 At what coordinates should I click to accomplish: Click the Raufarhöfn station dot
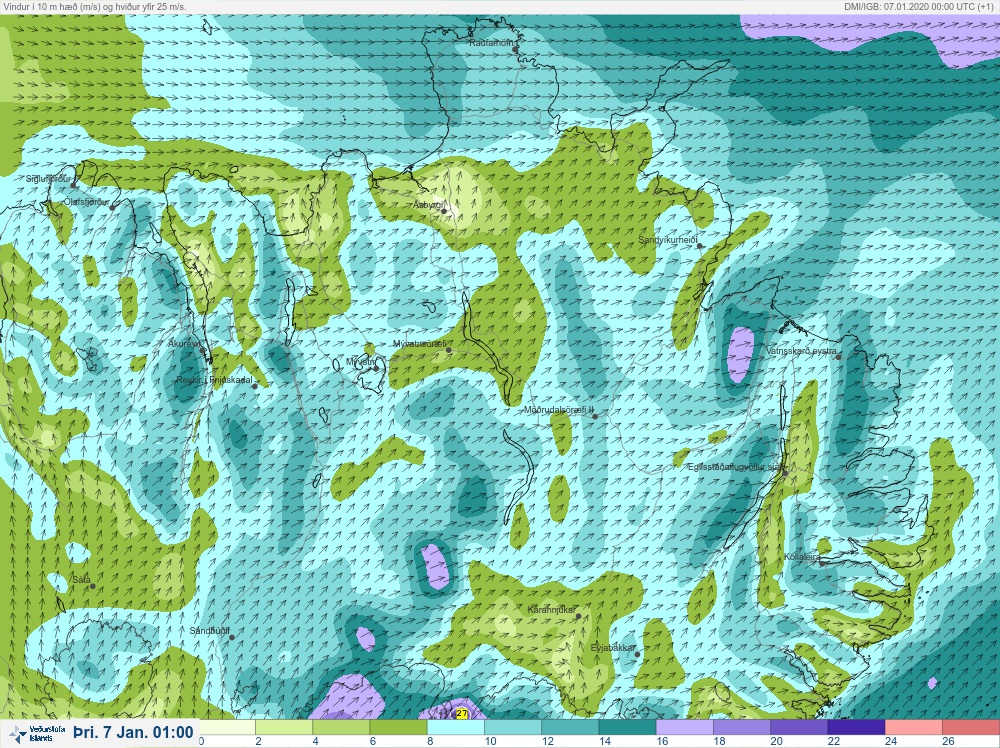point(515,49)
